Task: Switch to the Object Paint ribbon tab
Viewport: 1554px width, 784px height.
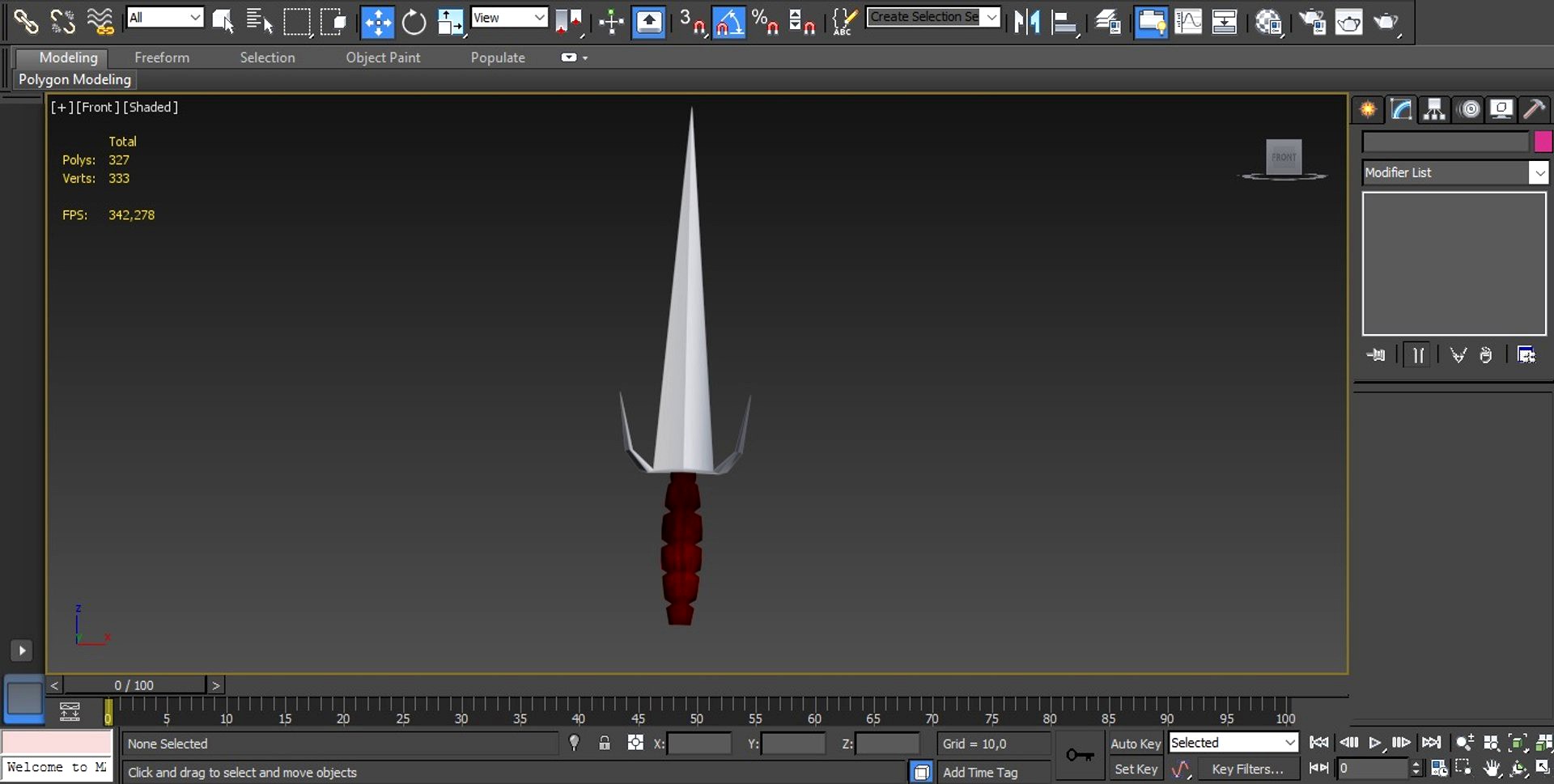Action: click(x=383, y=57)
